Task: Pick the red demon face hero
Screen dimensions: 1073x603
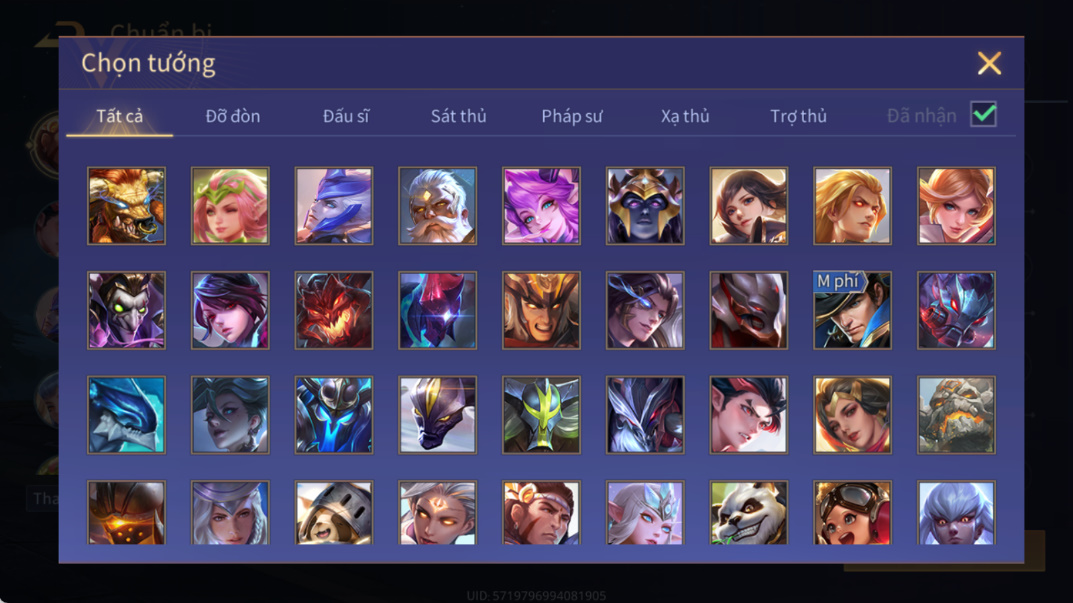Action: pyautogui.click(x=334, y=310)
